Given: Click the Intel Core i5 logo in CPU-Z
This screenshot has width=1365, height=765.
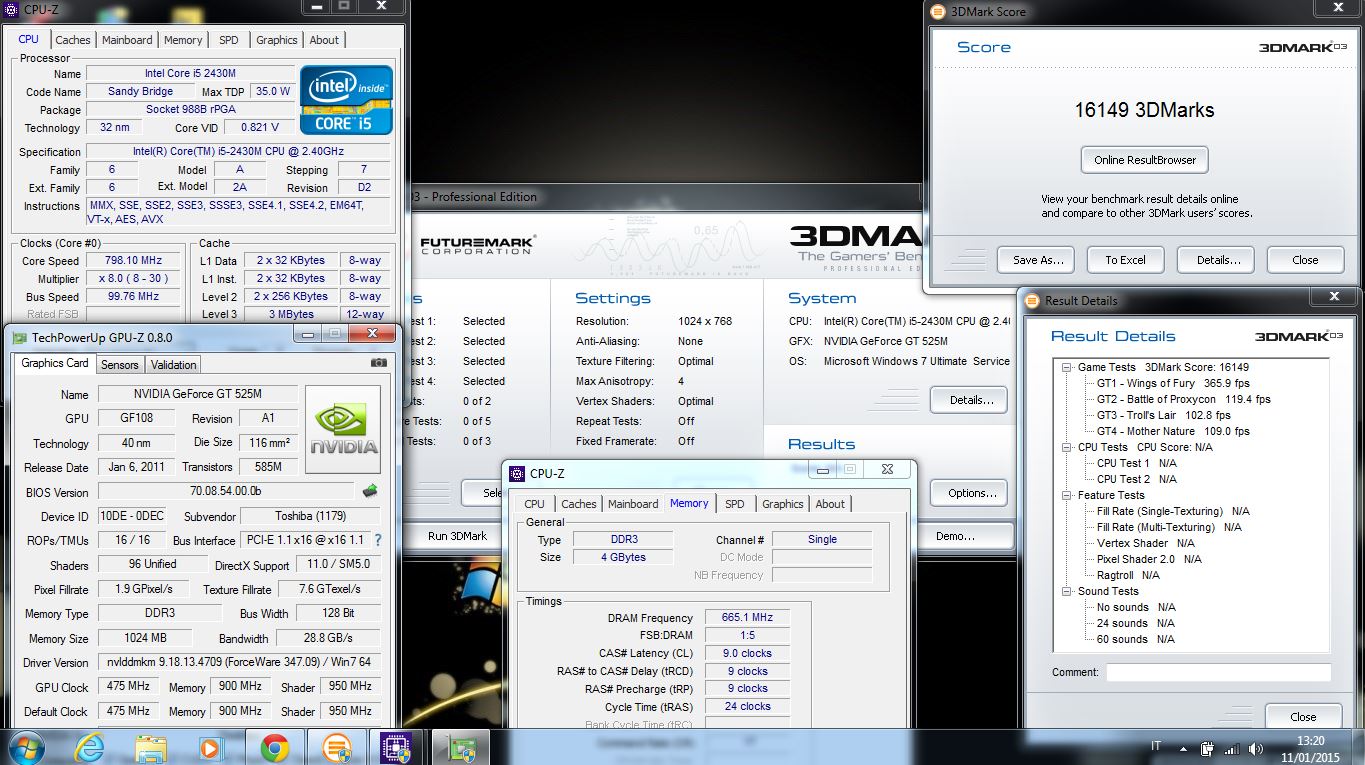Looking at the screenshot, I should click(x=347, y=100).
